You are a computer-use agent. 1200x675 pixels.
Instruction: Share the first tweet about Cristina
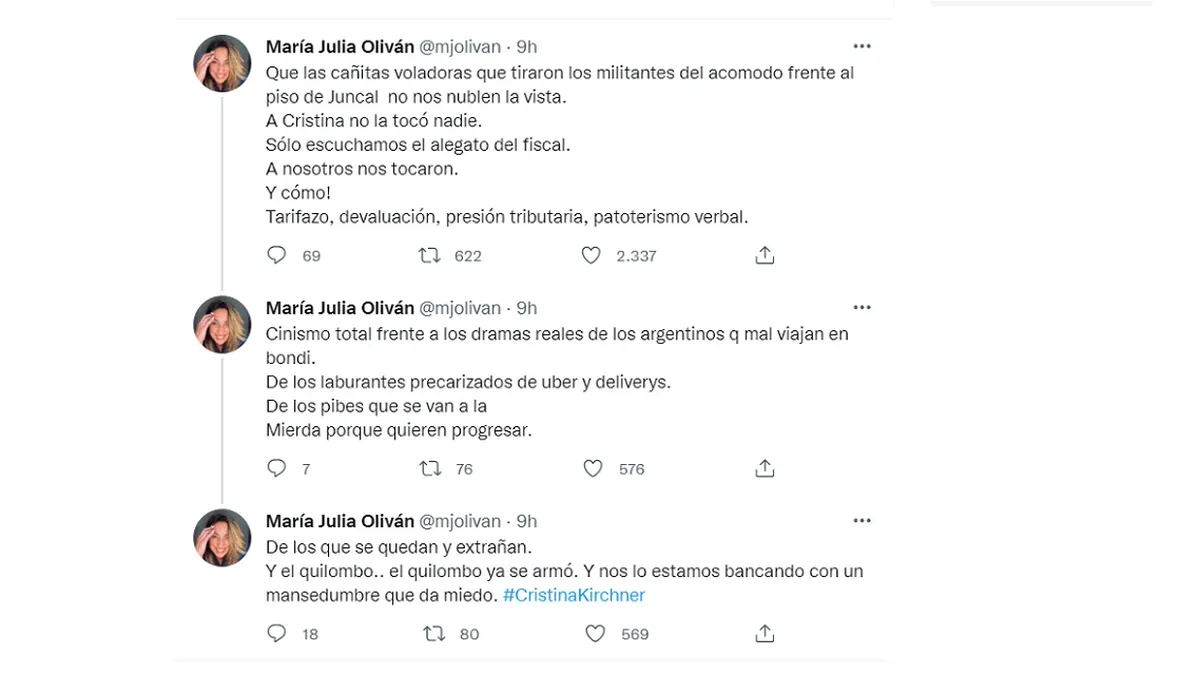[x=765, y=255]
